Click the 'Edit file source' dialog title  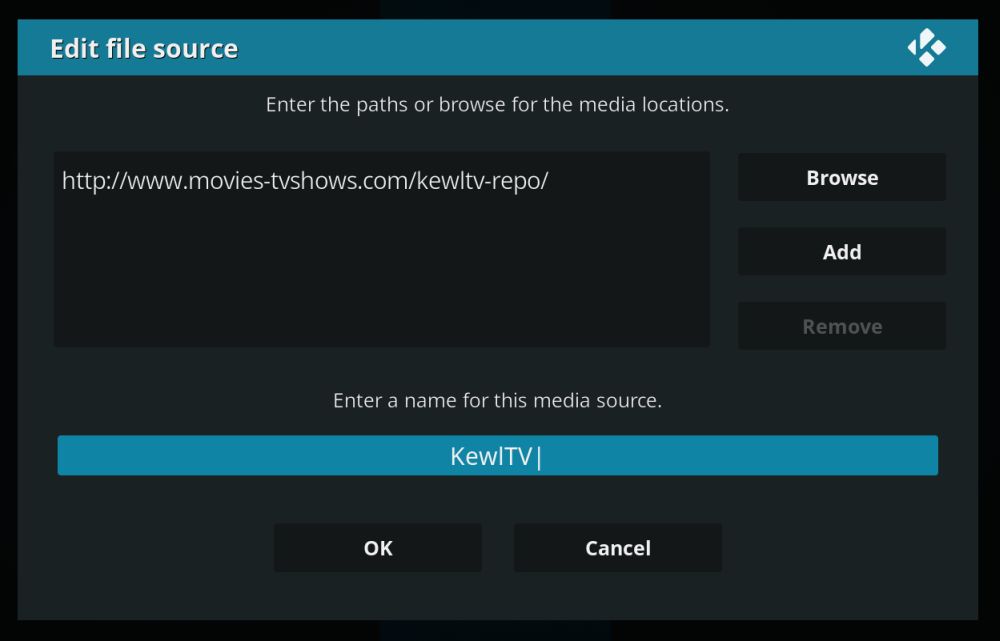pos(144,48)
